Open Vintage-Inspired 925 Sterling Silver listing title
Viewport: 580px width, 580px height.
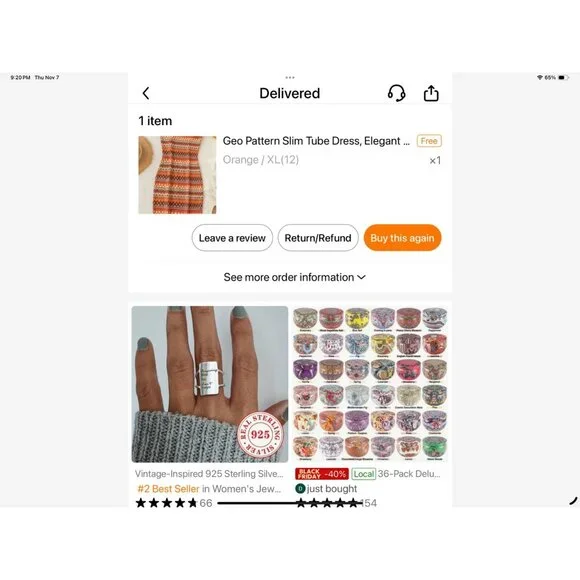pyautogui.click(x=209, y=474)
